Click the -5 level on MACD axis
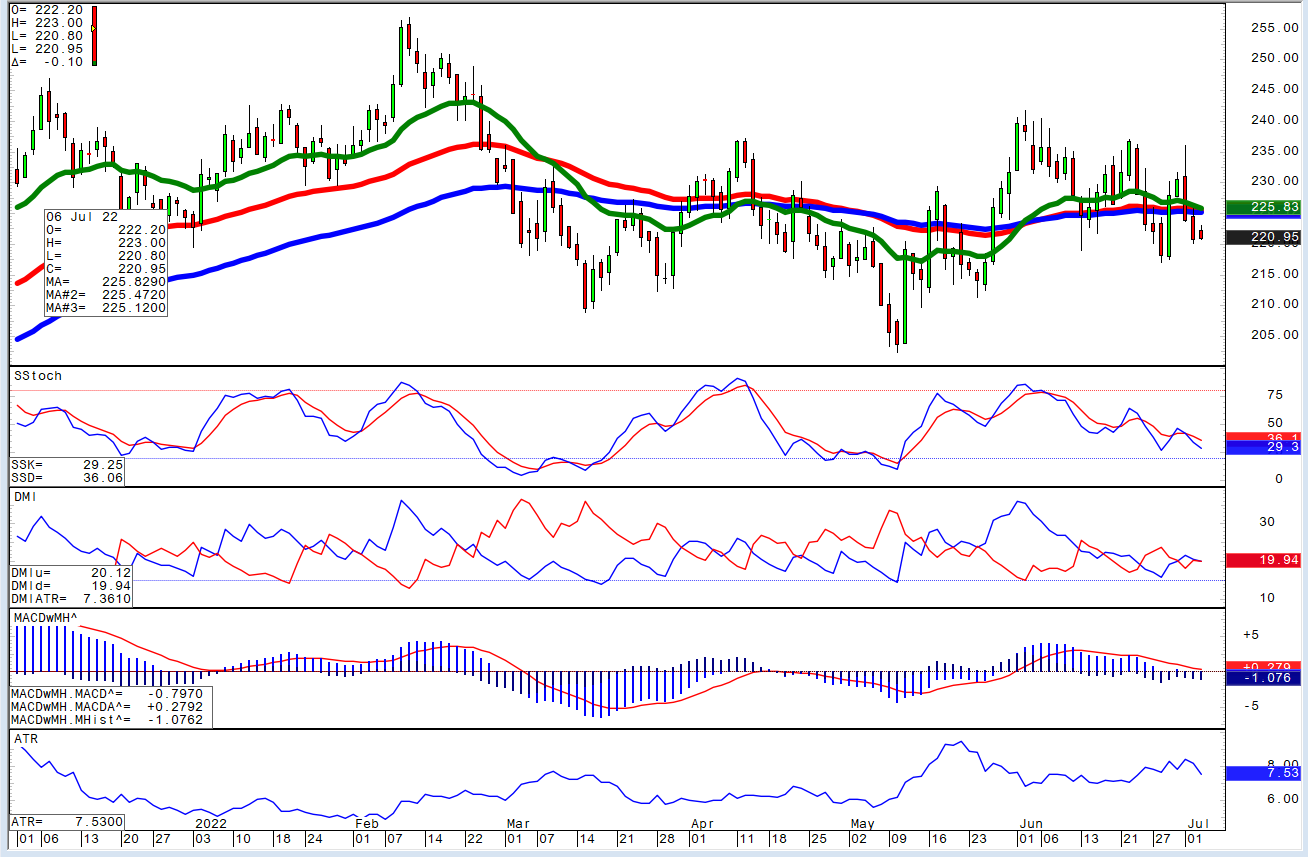 [x=1250, y=706]
